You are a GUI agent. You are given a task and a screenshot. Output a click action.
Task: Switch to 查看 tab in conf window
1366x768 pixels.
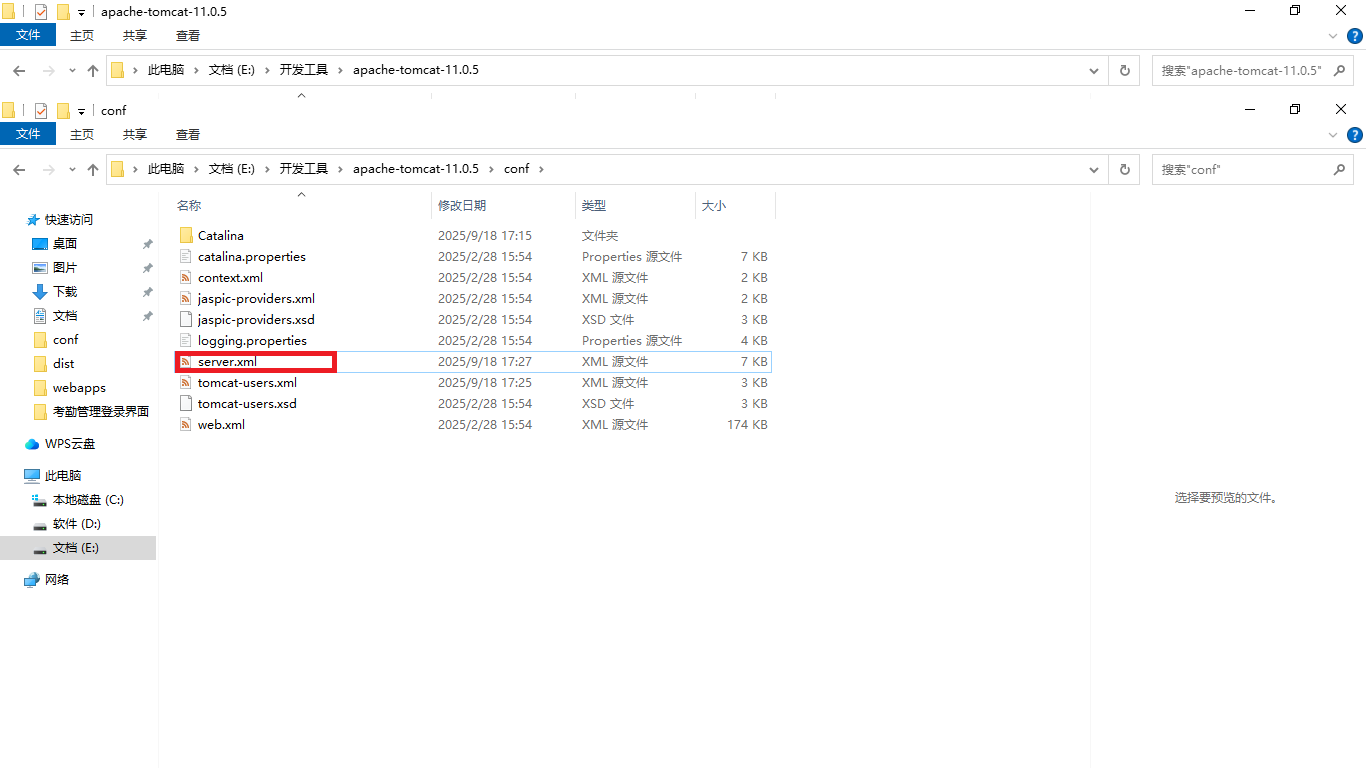[188, 135]
